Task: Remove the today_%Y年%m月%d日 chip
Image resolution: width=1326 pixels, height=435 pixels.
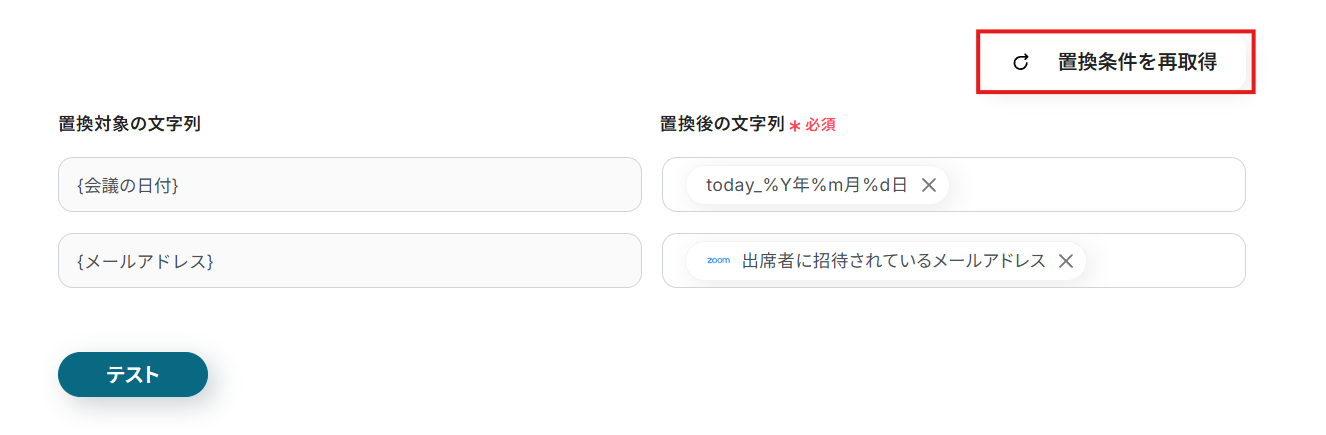Action: pyautogui.click(x=928, y=185)
